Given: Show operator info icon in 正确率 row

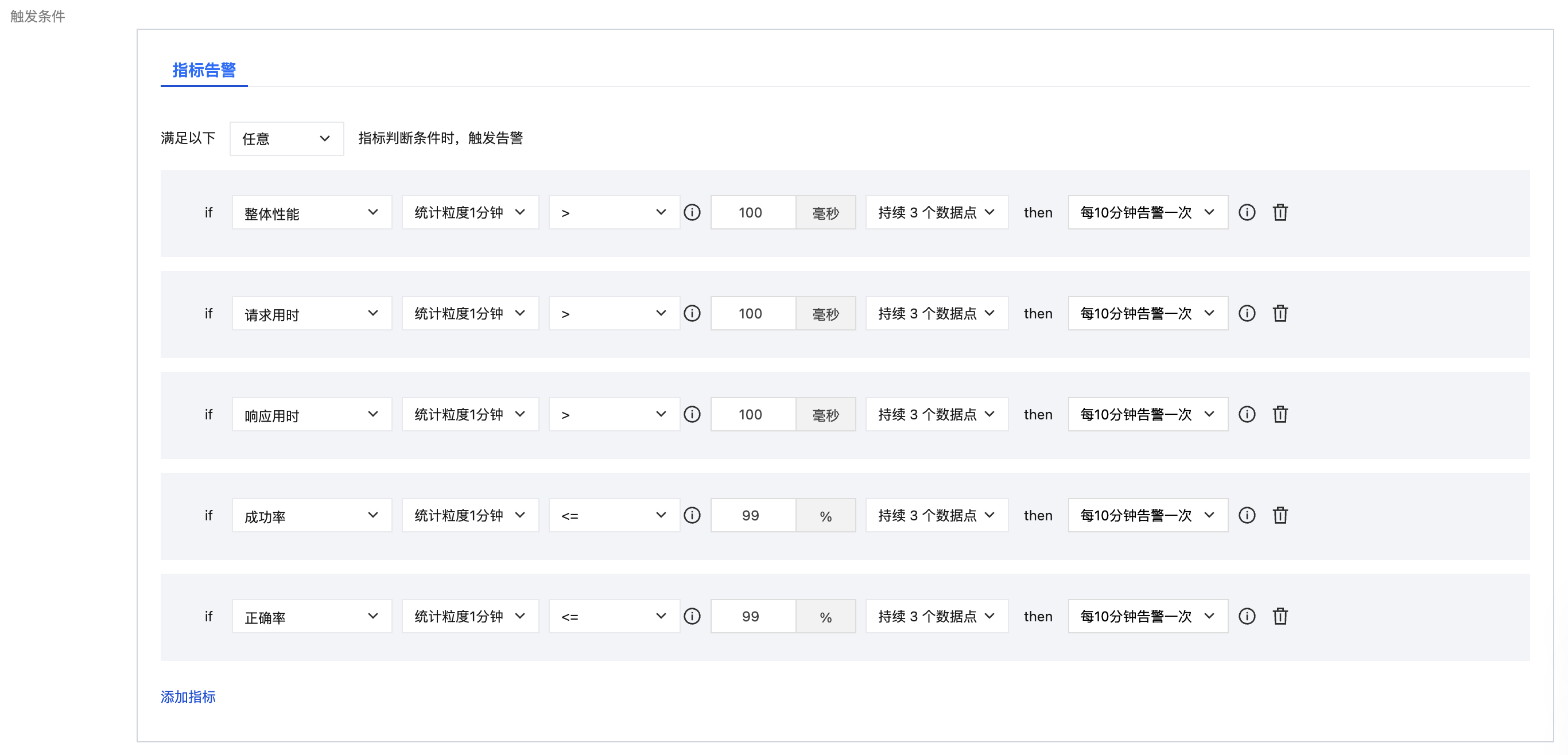Looking at the screenshot, I should [692, 616].
